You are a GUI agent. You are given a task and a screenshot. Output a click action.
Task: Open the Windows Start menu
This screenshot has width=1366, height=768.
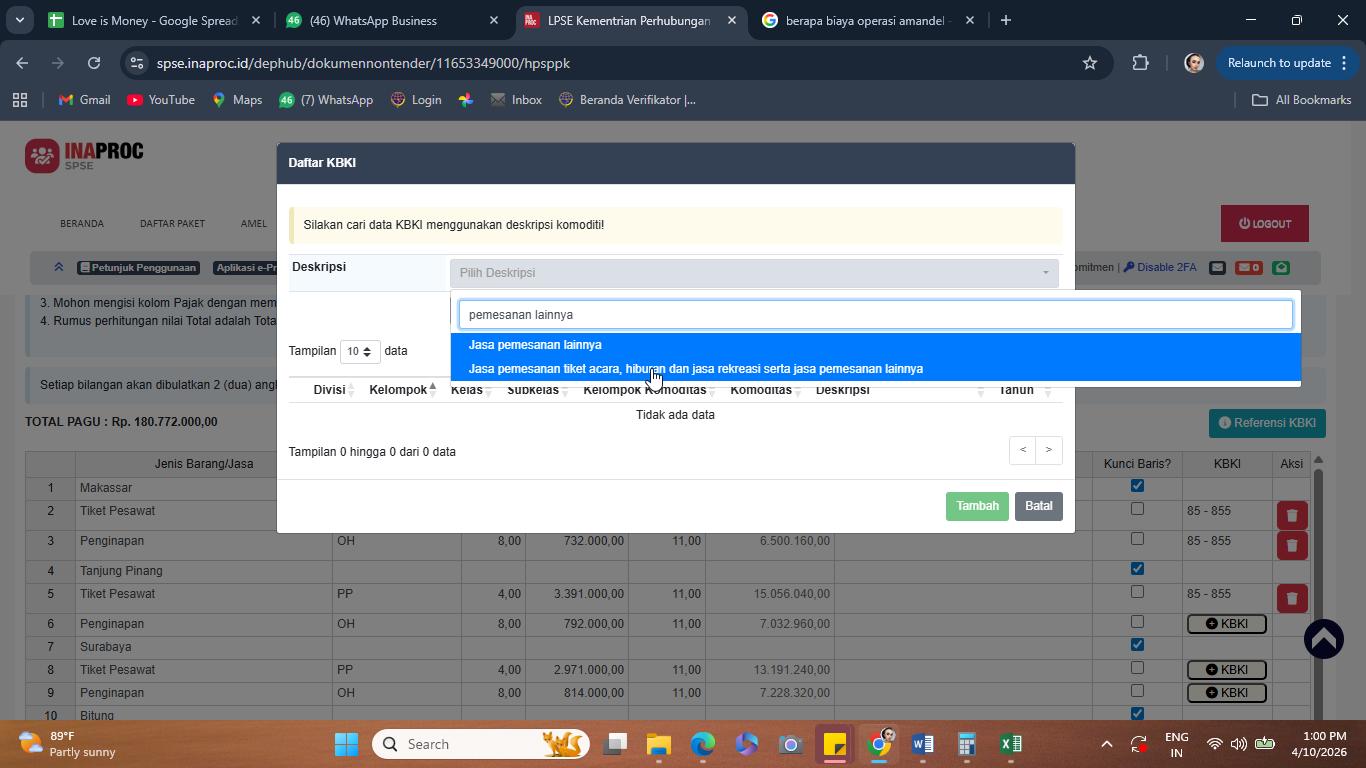coord(346,744)
